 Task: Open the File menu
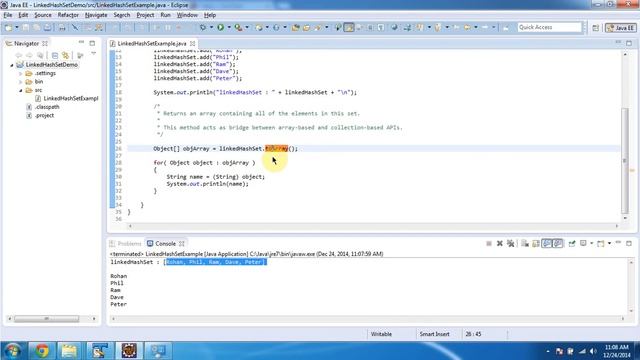pyautogui.click(x=8, y=15)
